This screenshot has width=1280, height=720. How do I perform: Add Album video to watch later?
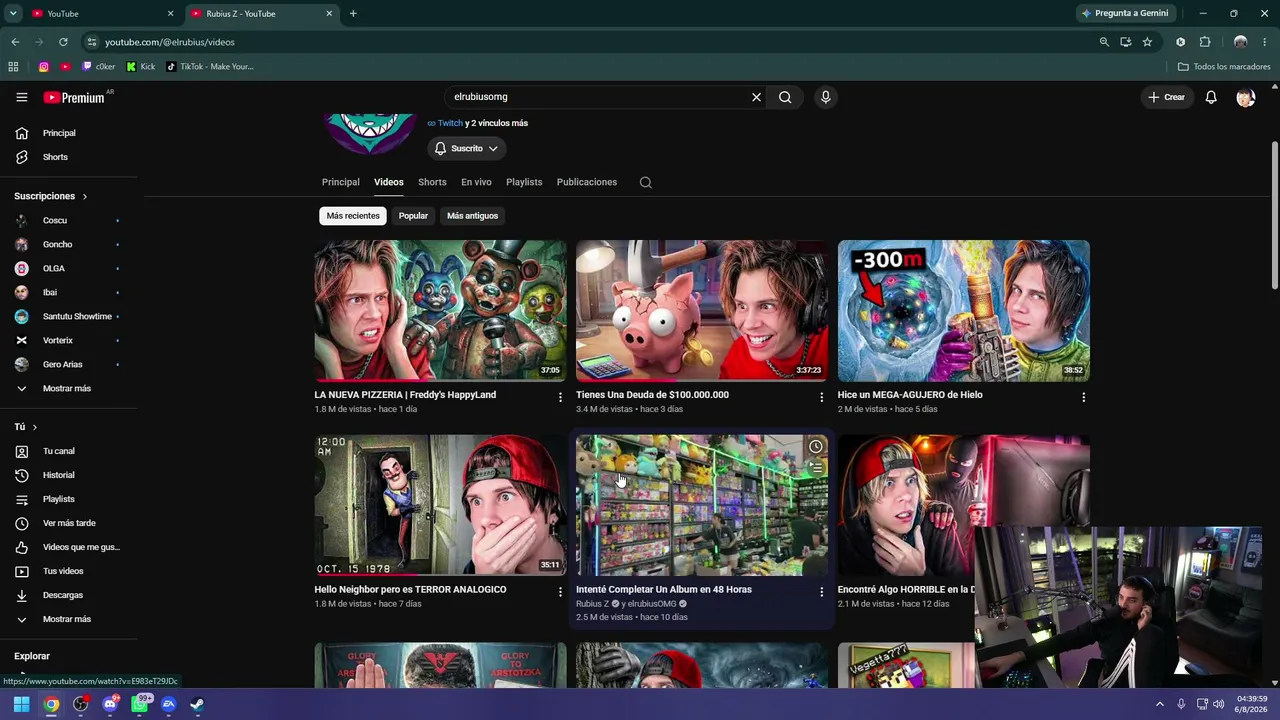tap(816, 447)
